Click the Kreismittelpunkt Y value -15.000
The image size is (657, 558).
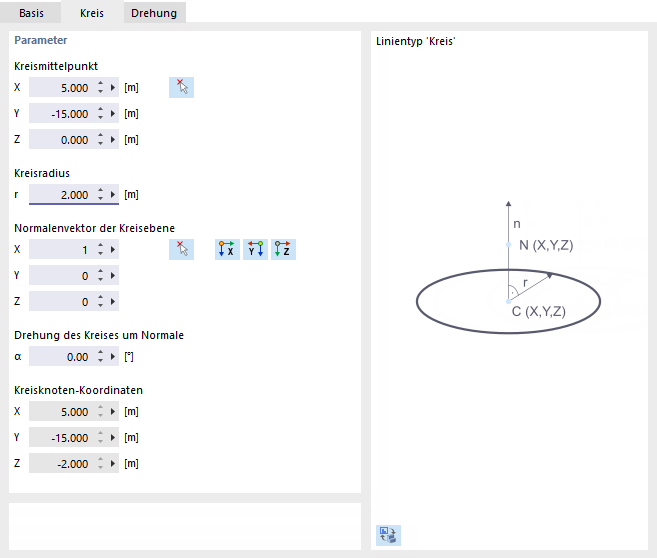[x=70, y=114]
